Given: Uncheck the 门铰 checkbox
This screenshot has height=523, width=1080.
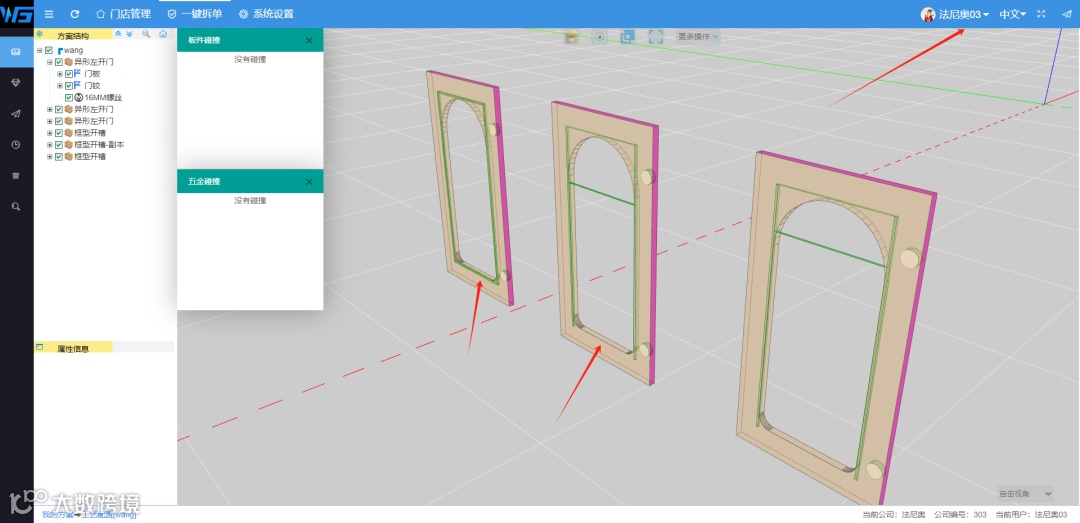Looking at the screenshot, I should pos(68,85).
